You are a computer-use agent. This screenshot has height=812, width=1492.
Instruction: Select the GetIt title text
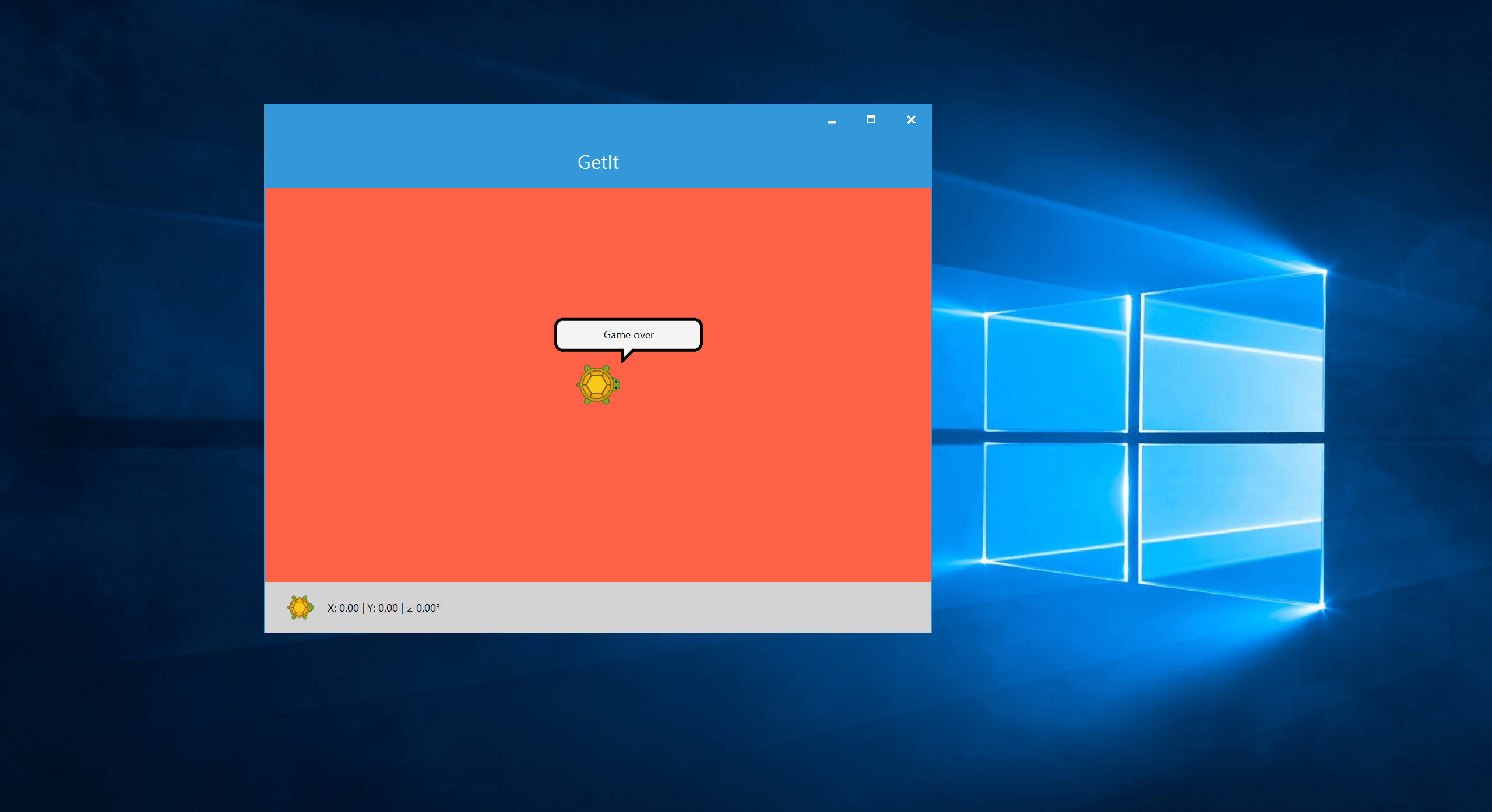598,162
